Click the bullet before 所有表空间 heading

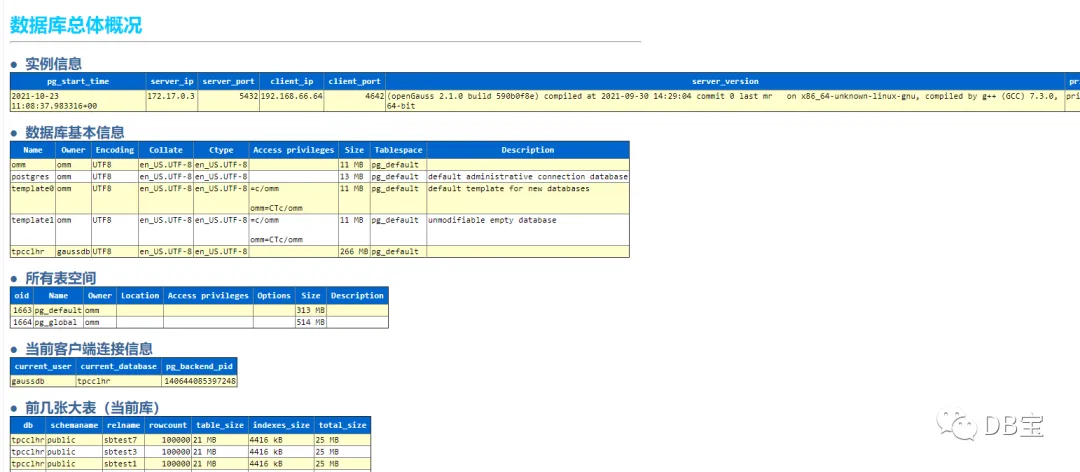coord(14,279)
